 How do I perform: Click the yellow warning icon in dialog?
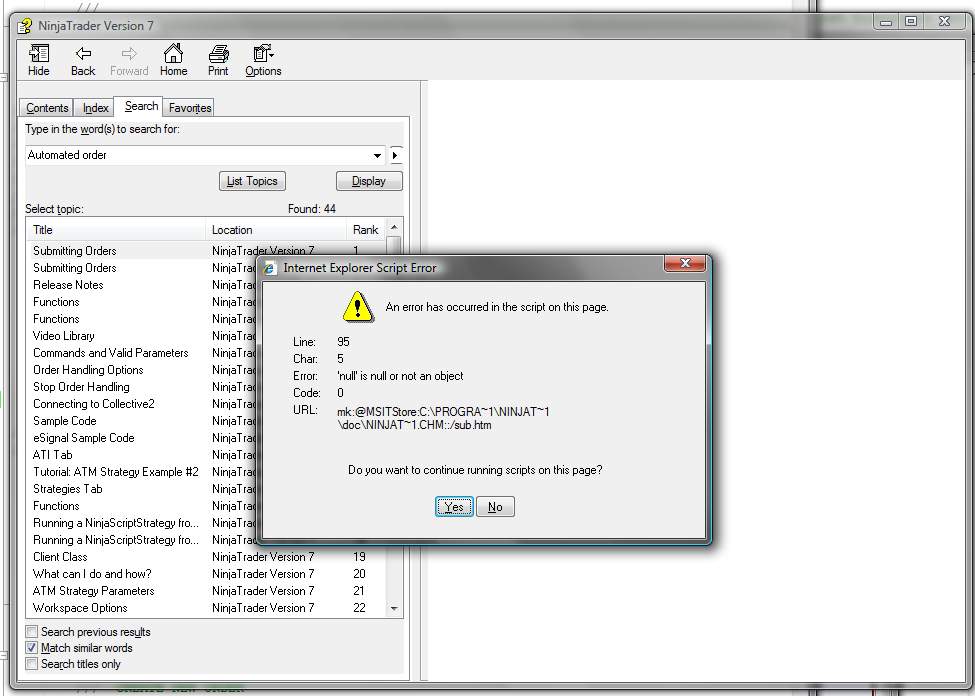tap(358, 307)
